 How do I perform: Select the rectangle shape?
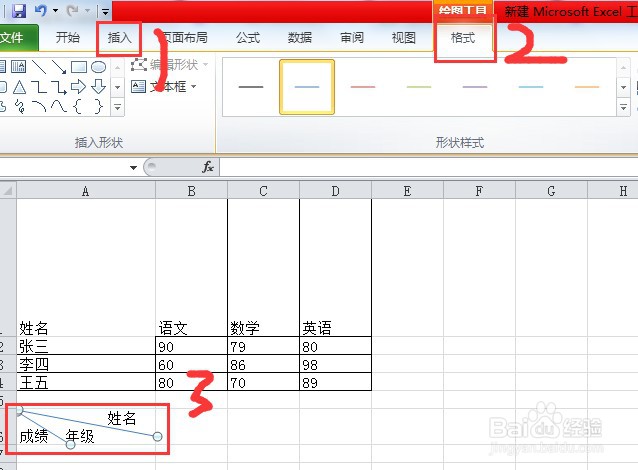point(79,66)
